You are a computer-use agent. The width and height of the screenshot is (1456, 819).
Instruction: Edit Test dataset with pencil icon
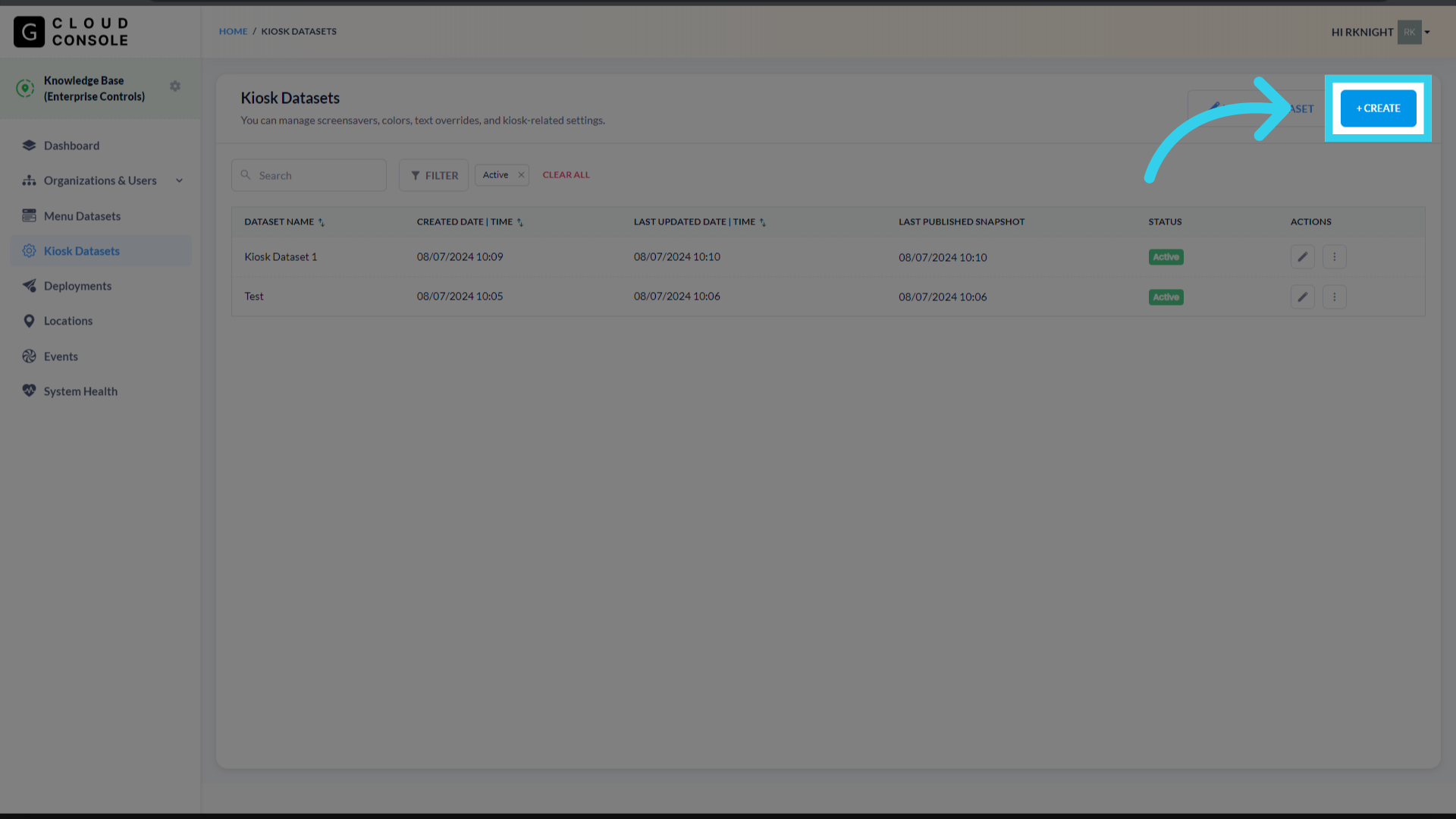pos(1302,297)
